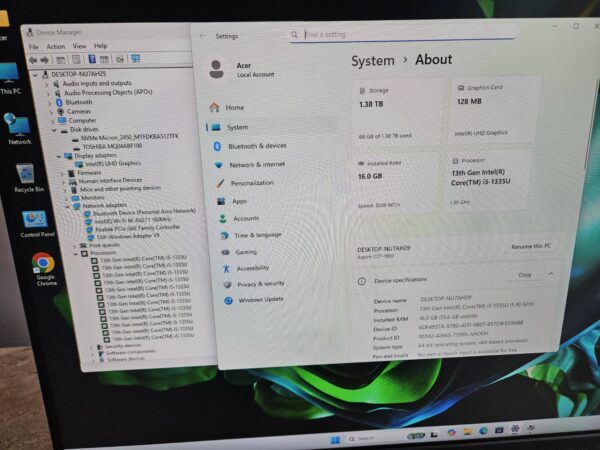
Task: Click the back arrow in Settings window
Action: (202, 36)
